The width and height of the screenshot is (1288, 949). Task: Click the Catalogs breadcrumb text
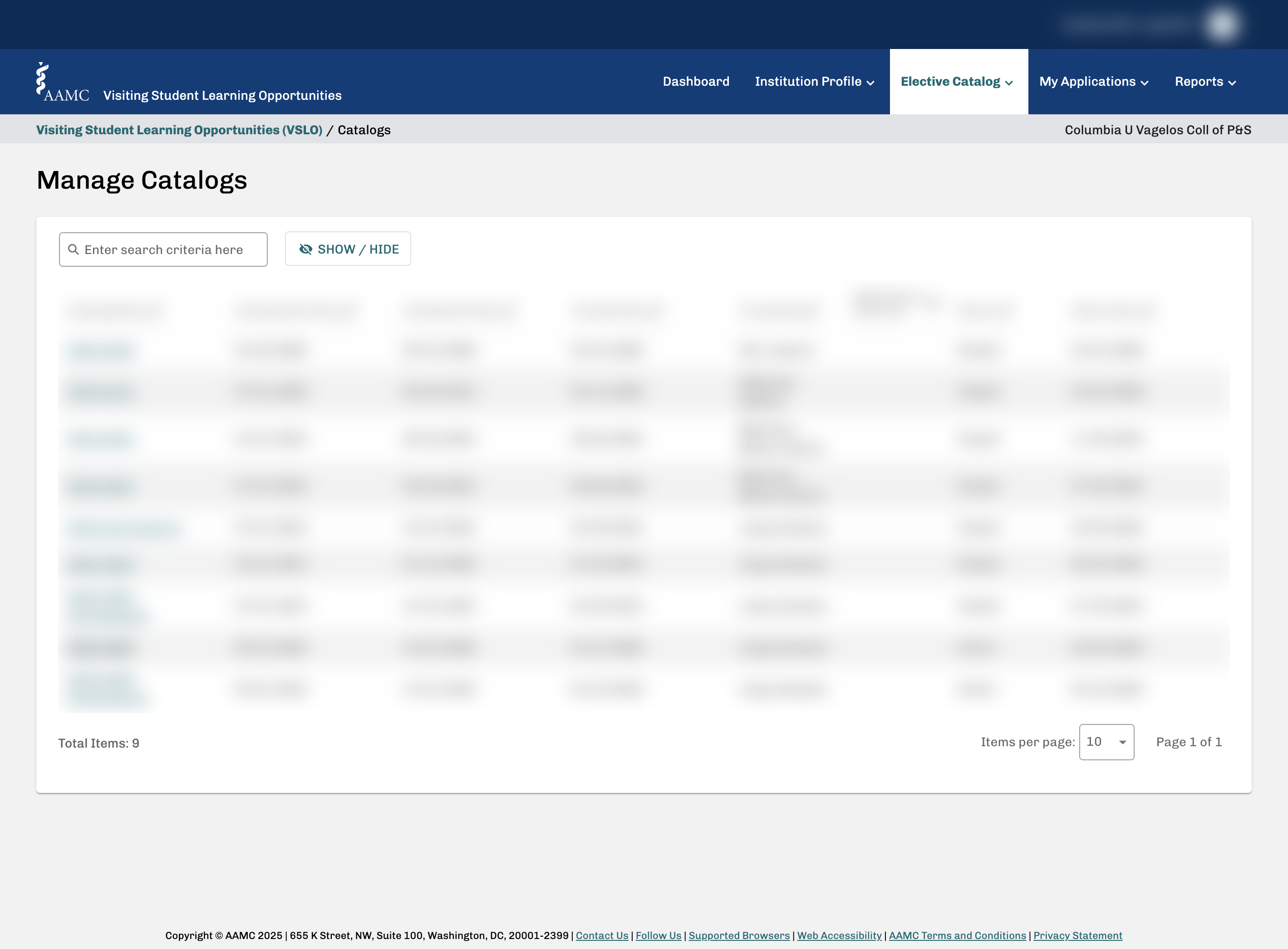(x=364, y=130)
